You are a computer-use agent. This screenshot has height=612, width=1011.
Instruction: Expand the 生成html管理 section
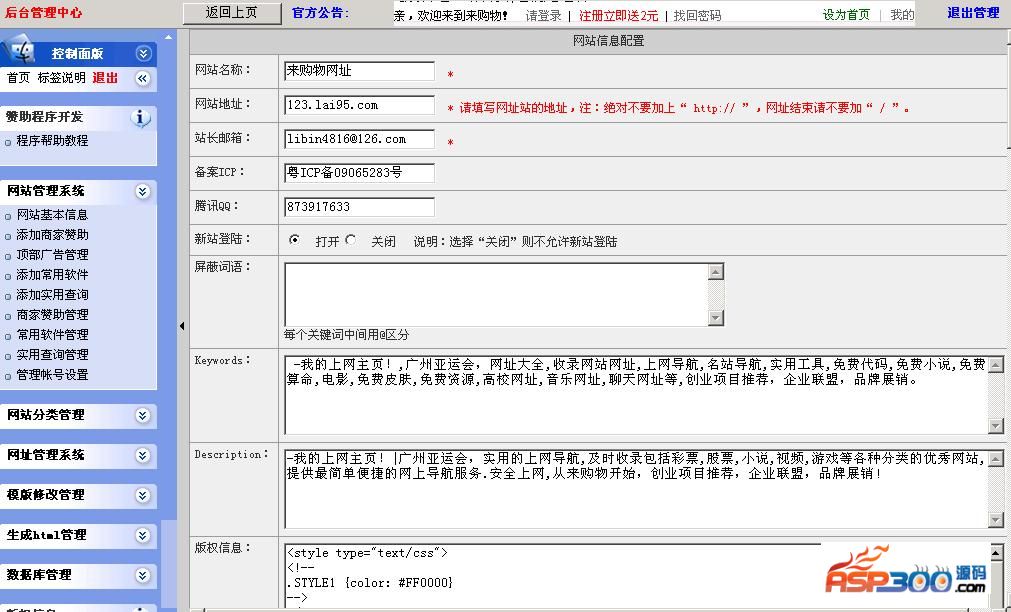143,535
